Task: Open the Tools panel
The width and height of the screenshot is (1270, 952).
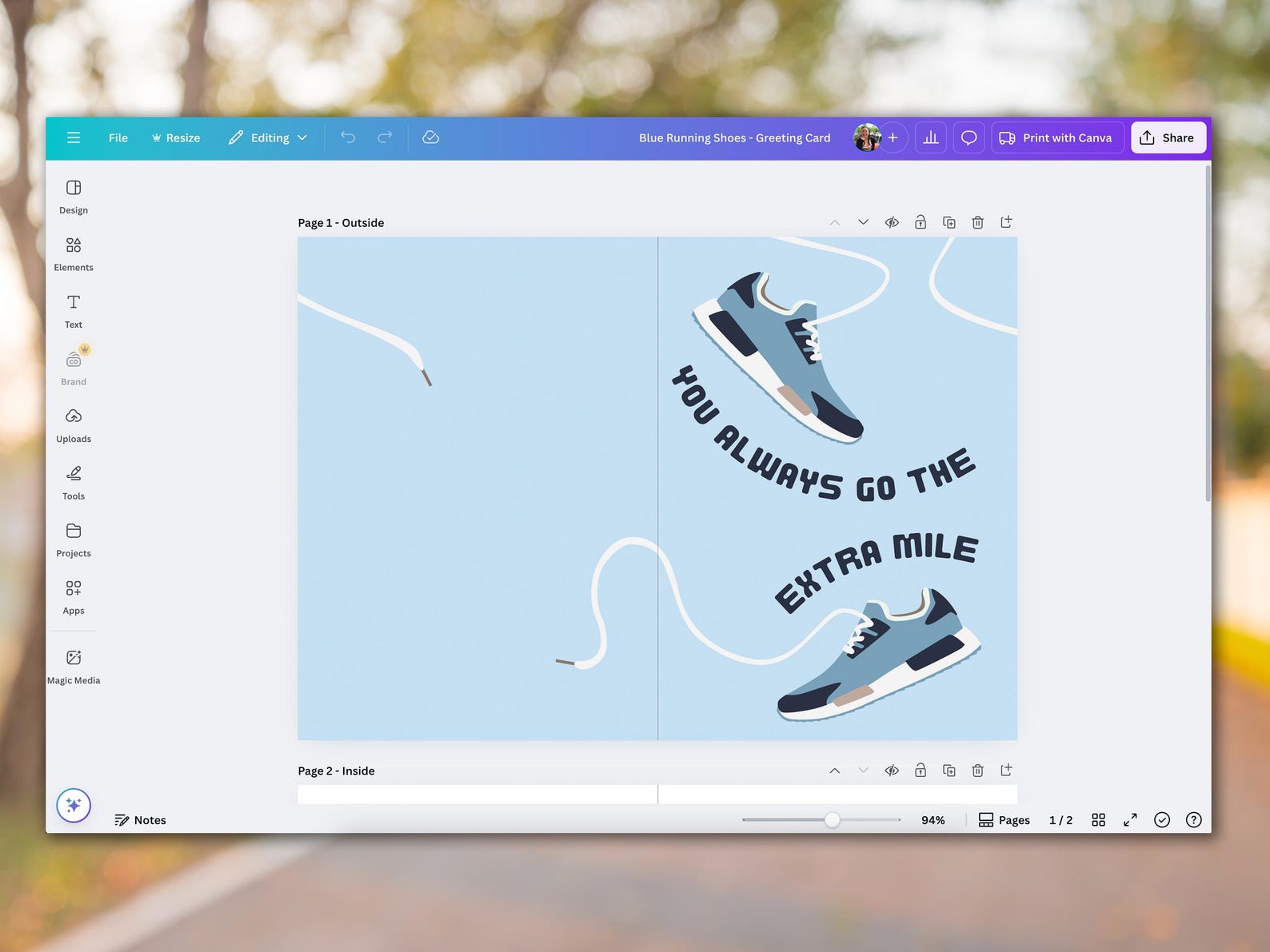Action: click(x=74, y=483)
